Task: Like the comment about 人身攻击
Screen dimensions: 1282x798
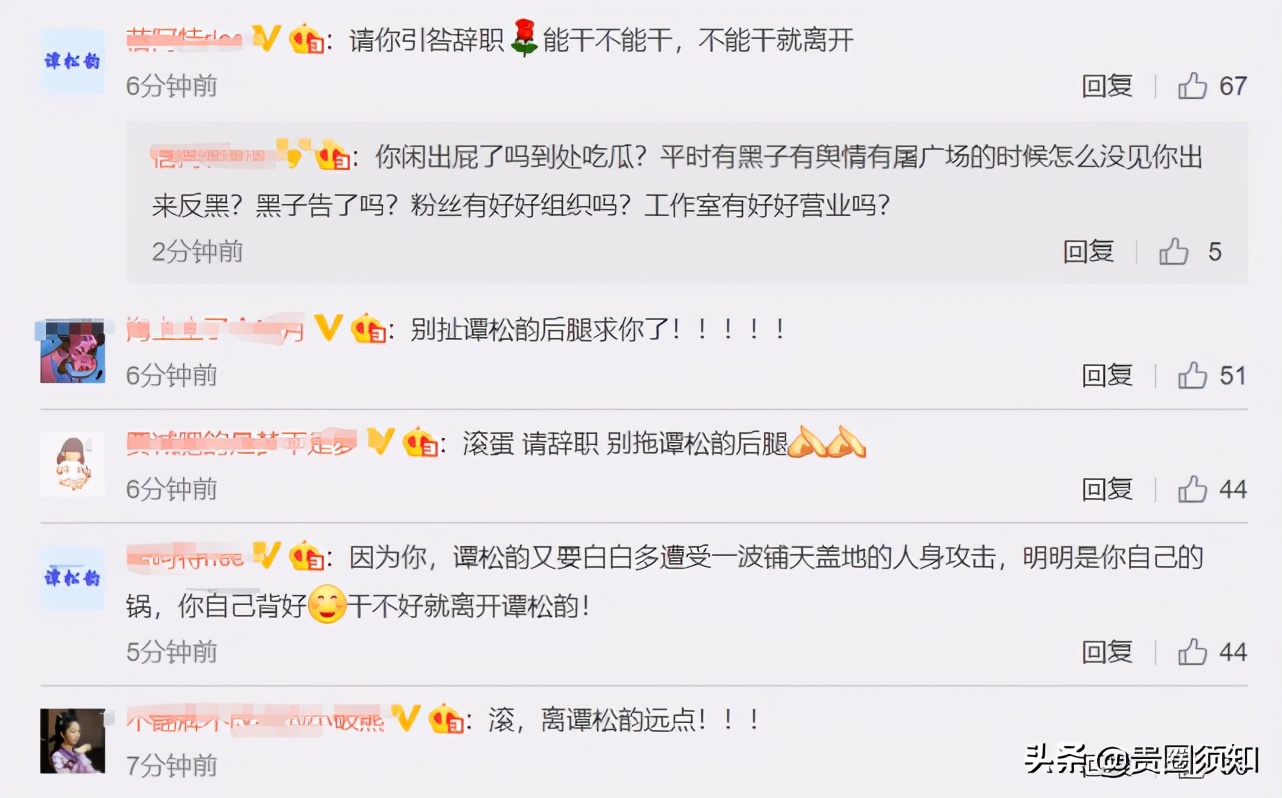Action: click(1192, 652)
